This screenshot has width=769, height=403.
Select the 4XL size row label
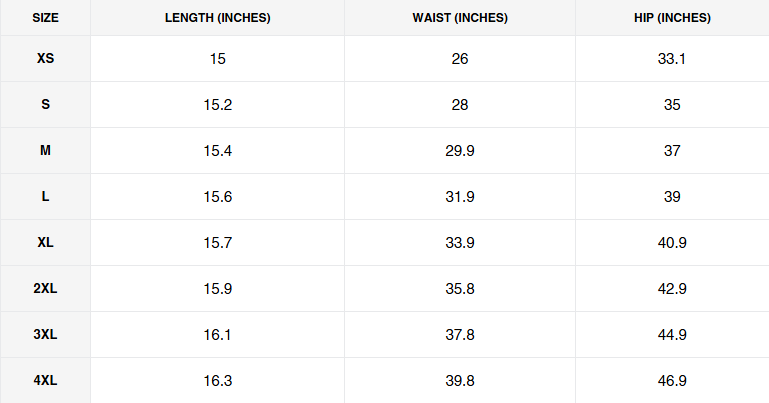coord(45,381)
